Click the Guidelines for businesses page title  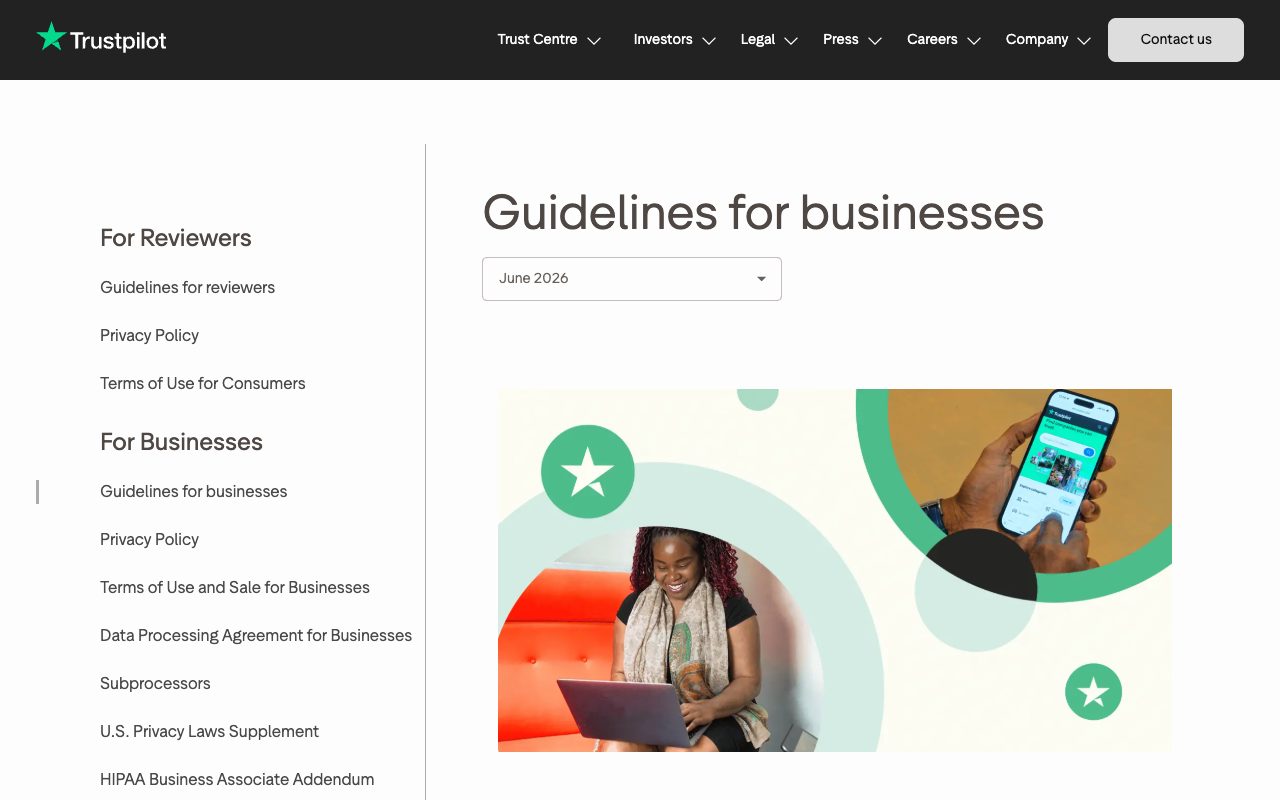(x=763, y=212)
